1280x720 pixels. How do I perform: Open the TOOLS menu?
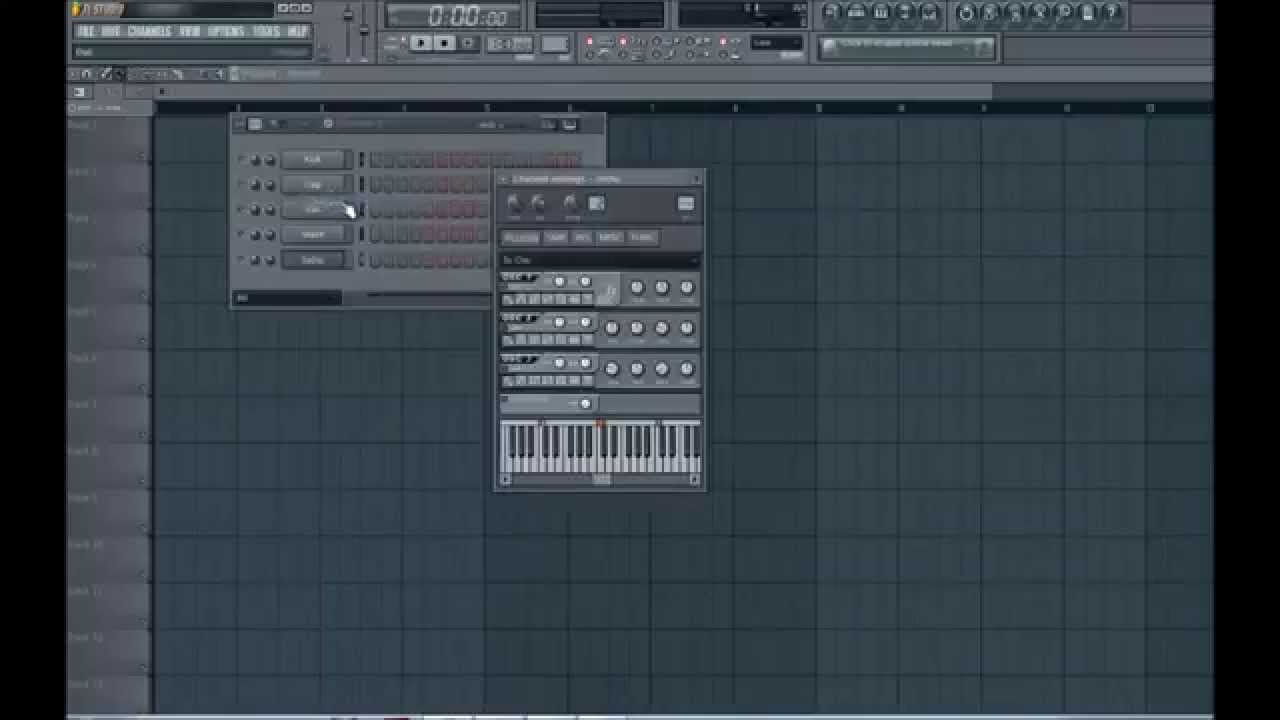[266, 31]
